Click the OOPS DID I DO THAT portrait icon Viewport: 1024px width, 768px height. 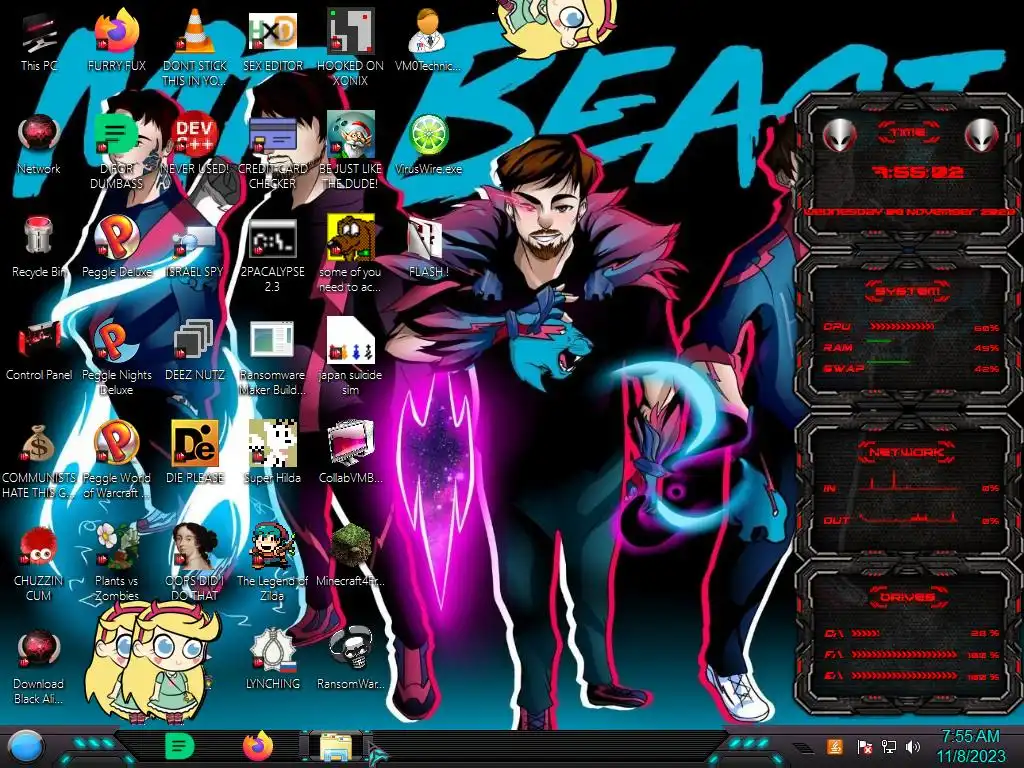tap(195, 546)
